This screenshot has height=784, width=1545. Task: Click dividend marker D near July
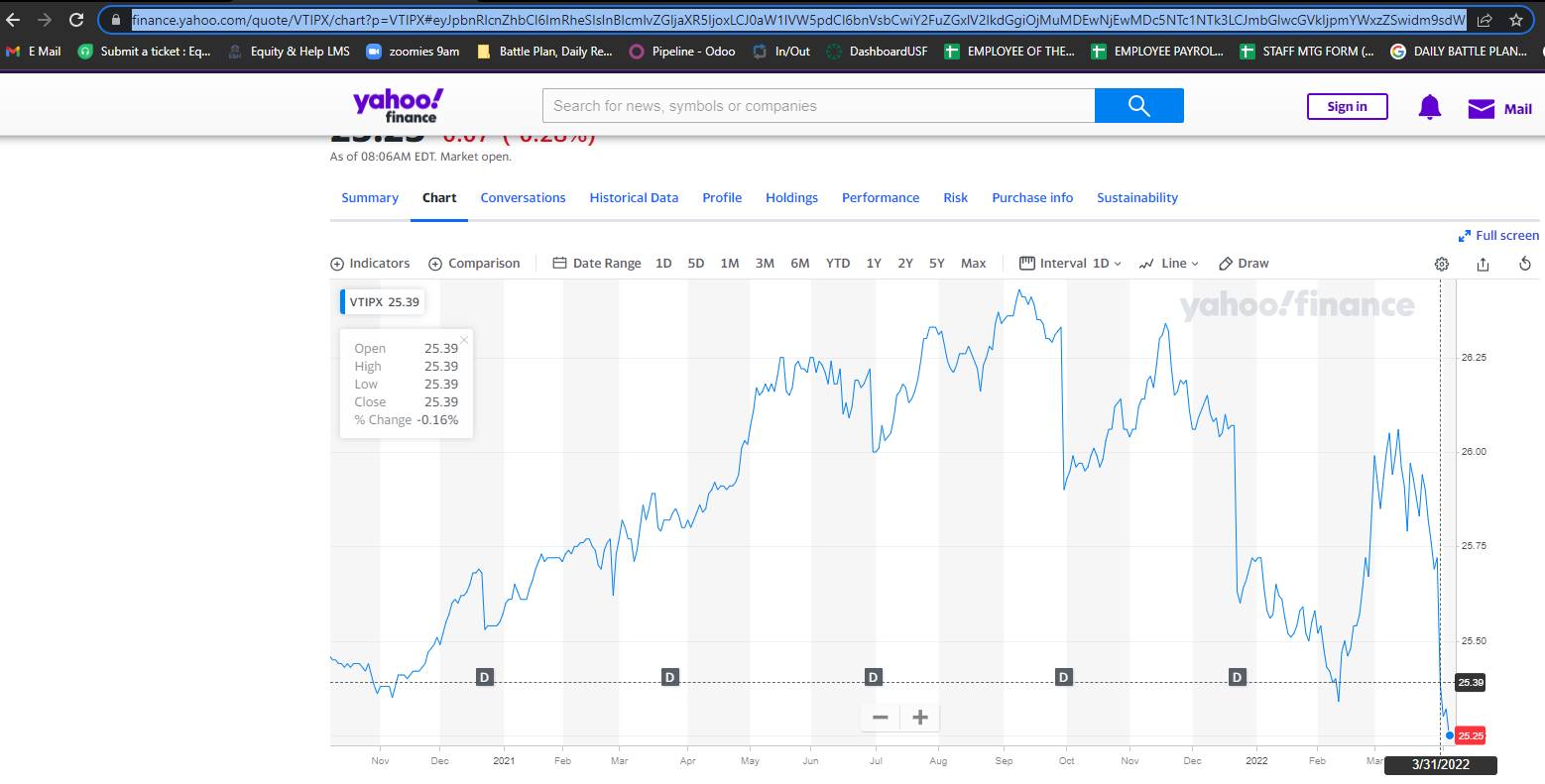point(873,677)
